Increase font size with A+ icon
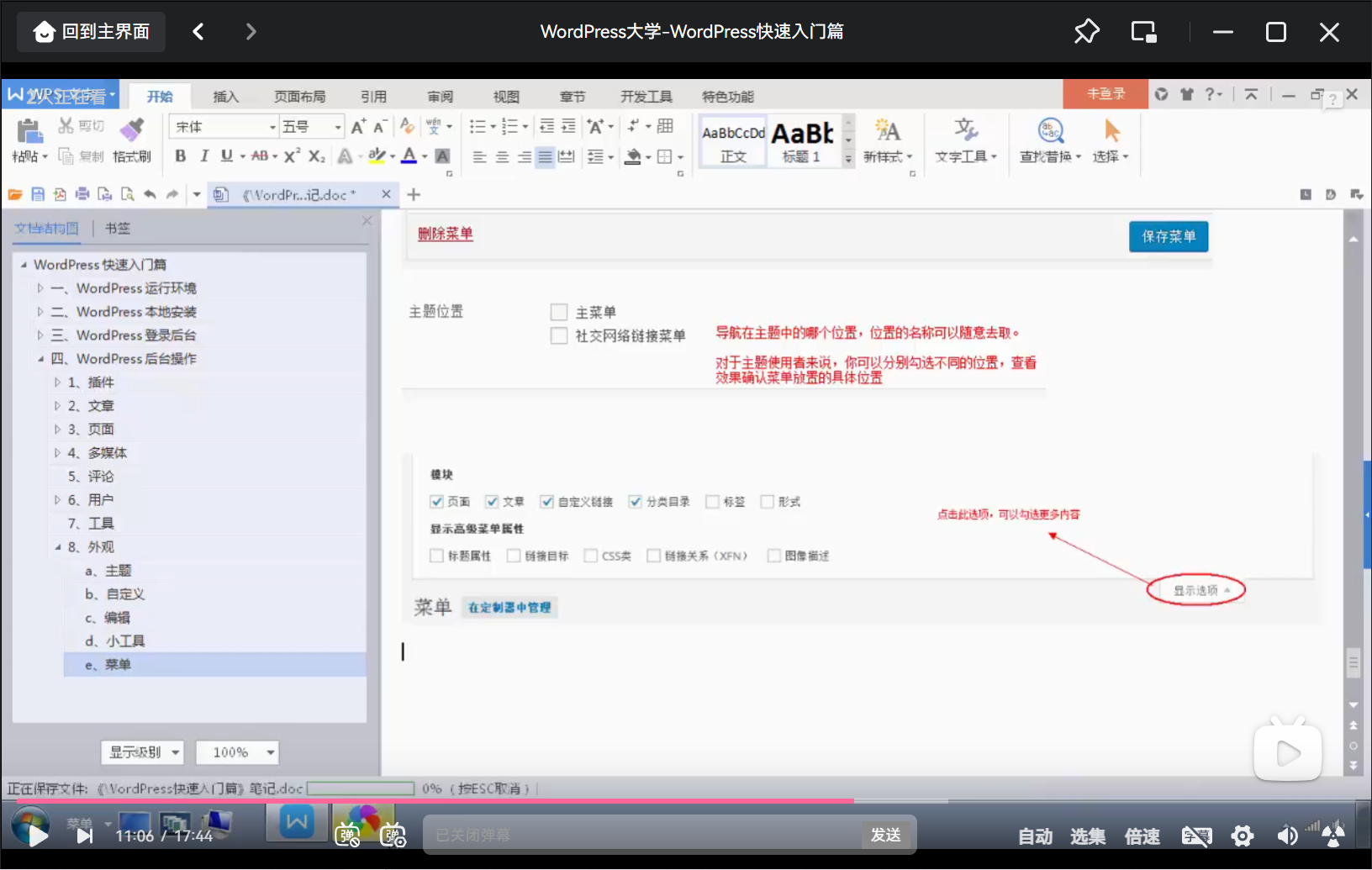 [358, 127]
